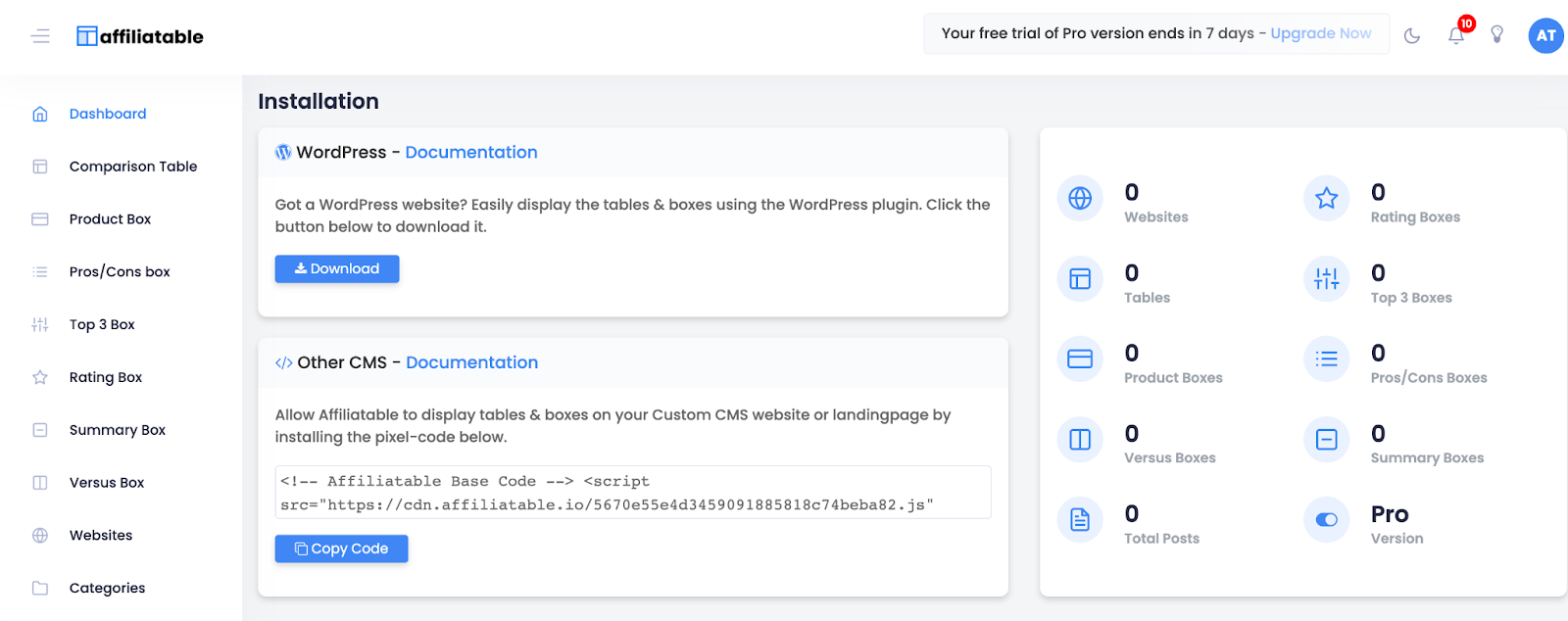Viewport: 1568px width, 621px height.
Task: Click the lightbulb tips icon
Action: coord(1497,35)
